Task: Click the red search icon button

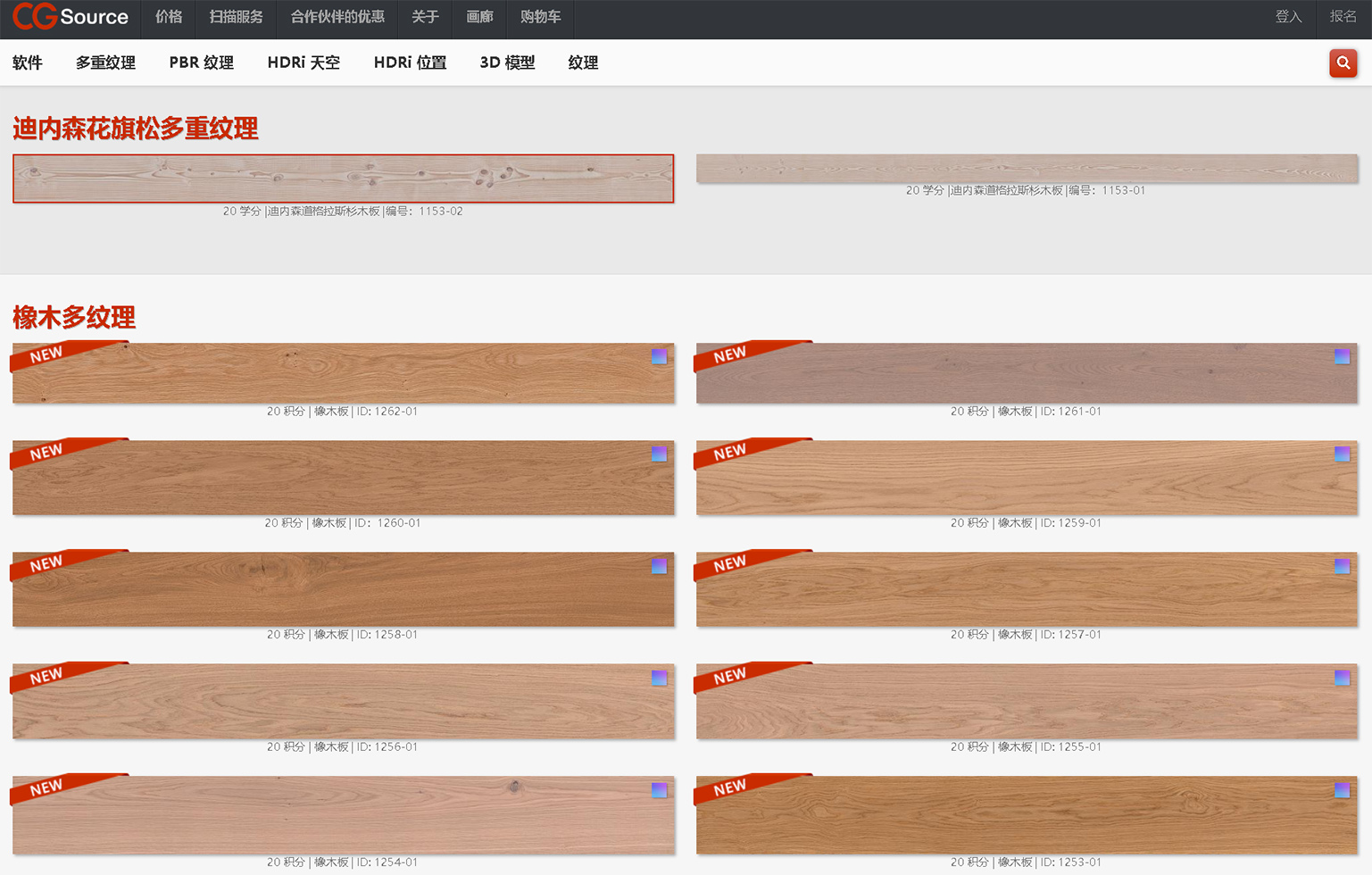Action: 1343,63
